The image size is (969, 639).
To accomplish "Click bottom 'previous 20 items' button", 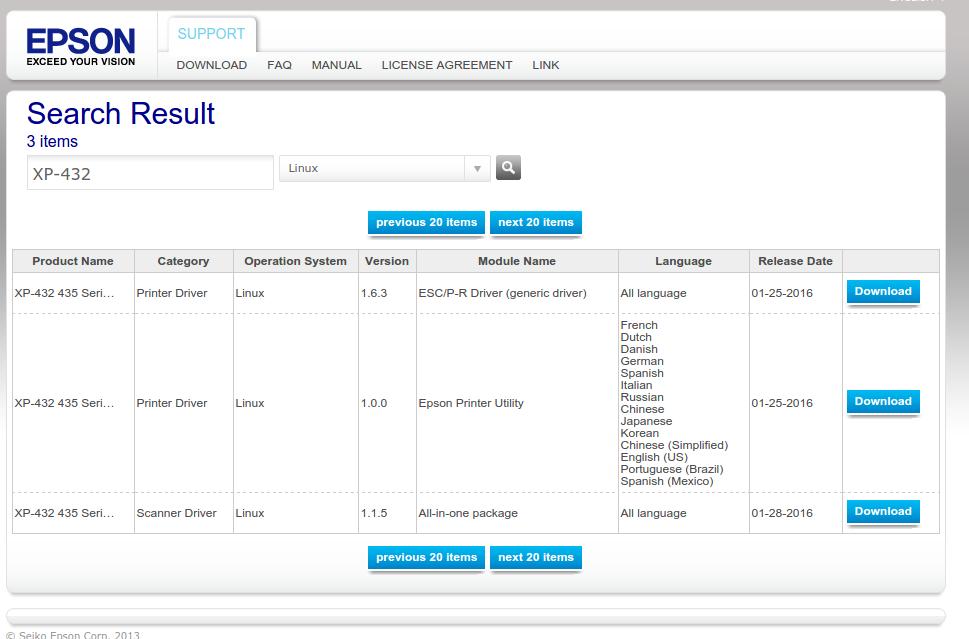I will point(426,557).
